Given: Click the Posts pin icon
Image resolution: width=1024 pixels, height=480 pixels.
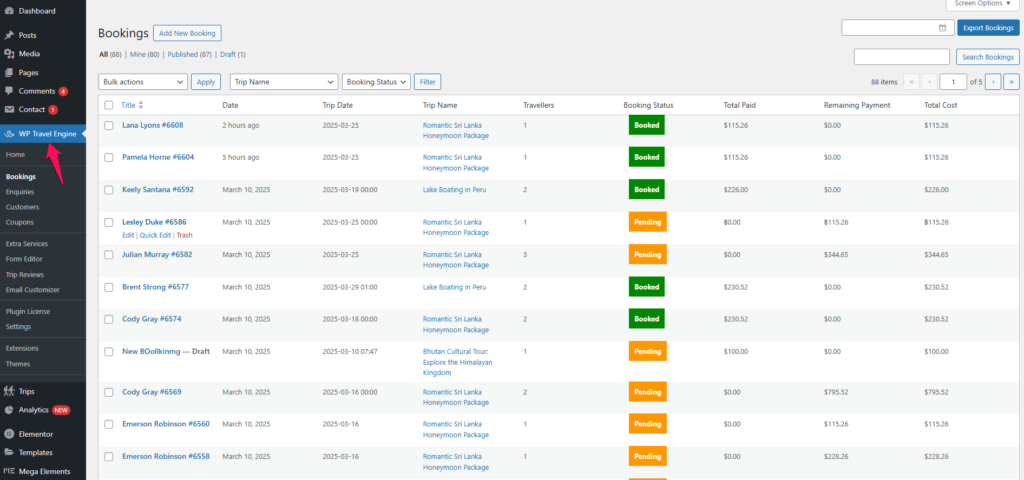Looking at the screenshot, I should (9, 35).
